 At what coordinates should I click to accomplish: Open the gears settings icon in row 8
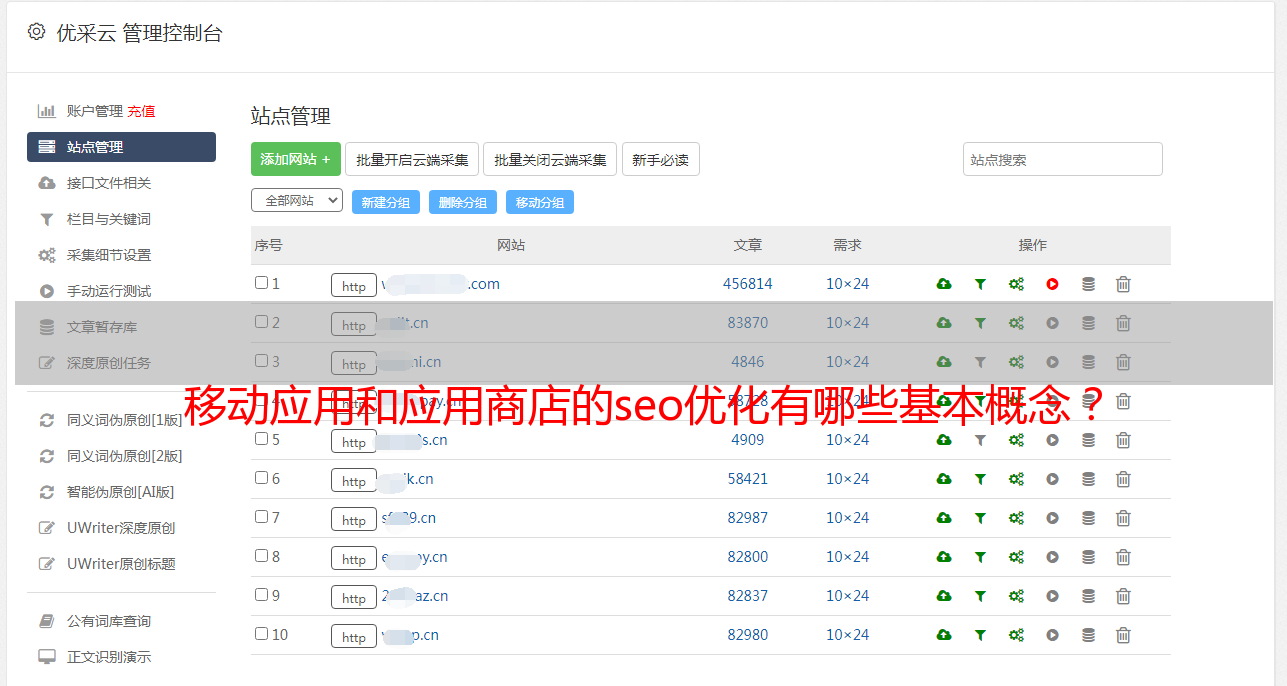tap(1016, 557)
